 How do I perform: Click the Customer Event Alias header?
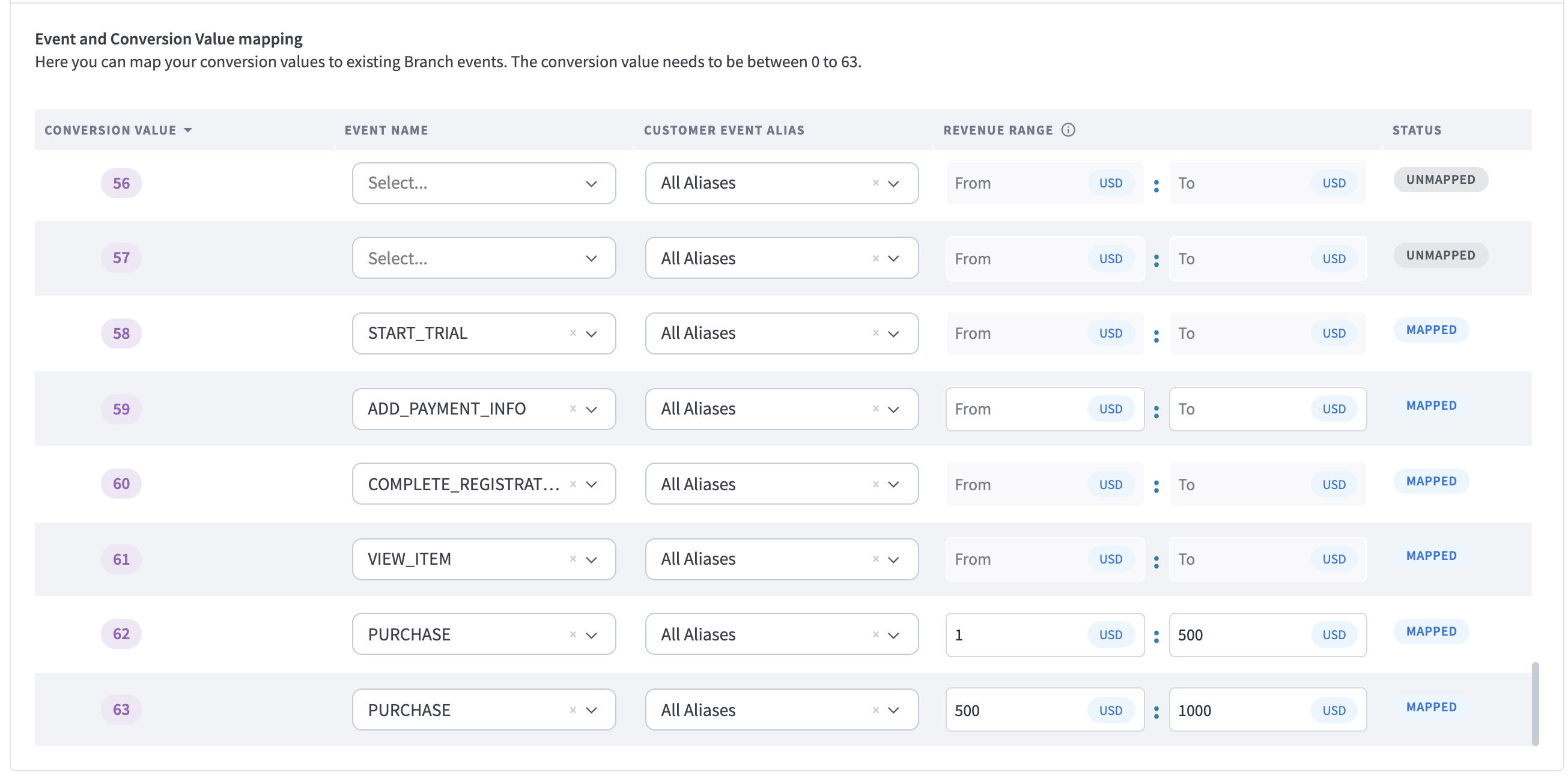tap(724, 130)
